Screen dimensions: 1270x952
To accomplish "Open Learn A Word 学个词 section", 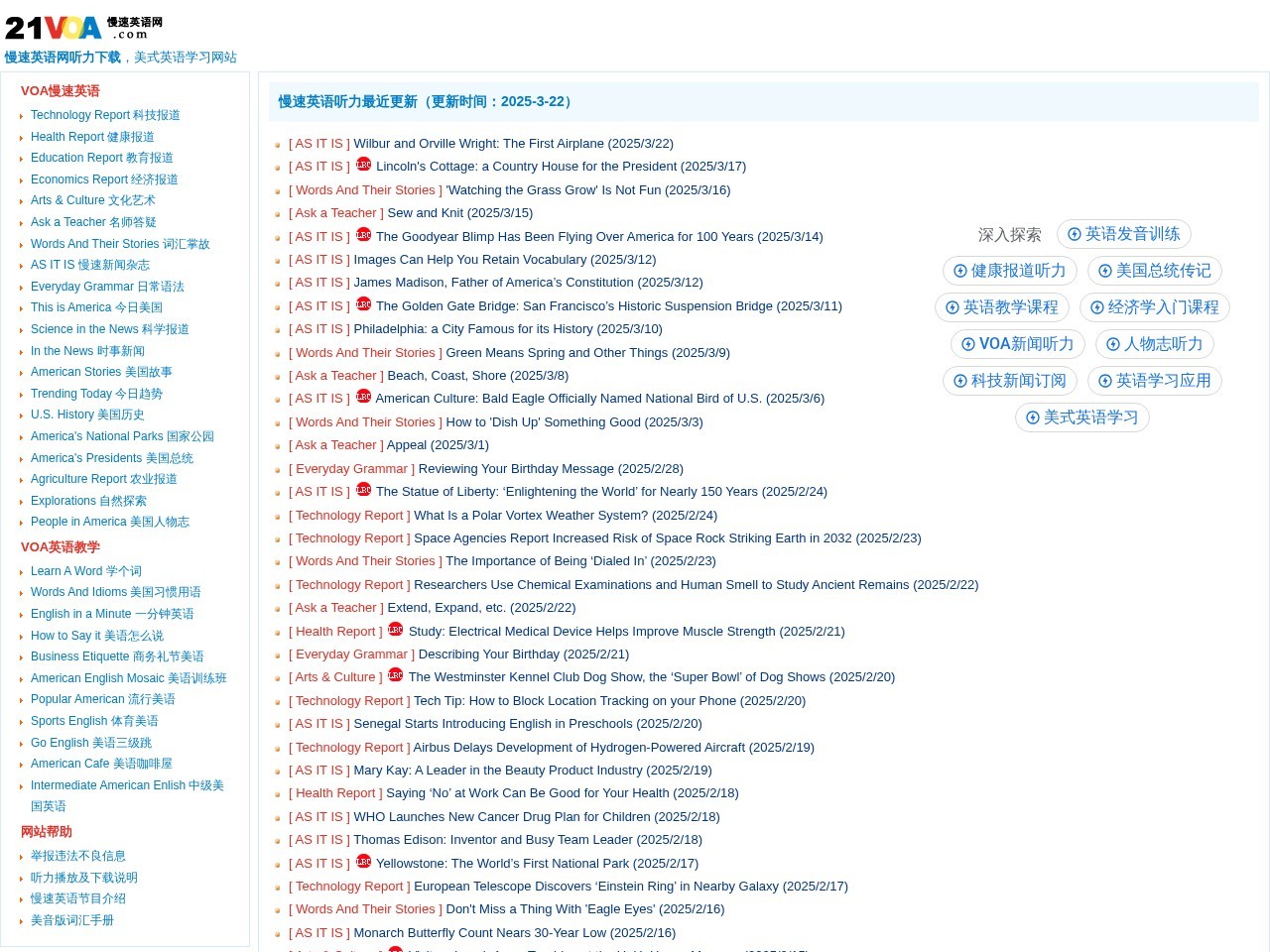I will pos(85,571).
